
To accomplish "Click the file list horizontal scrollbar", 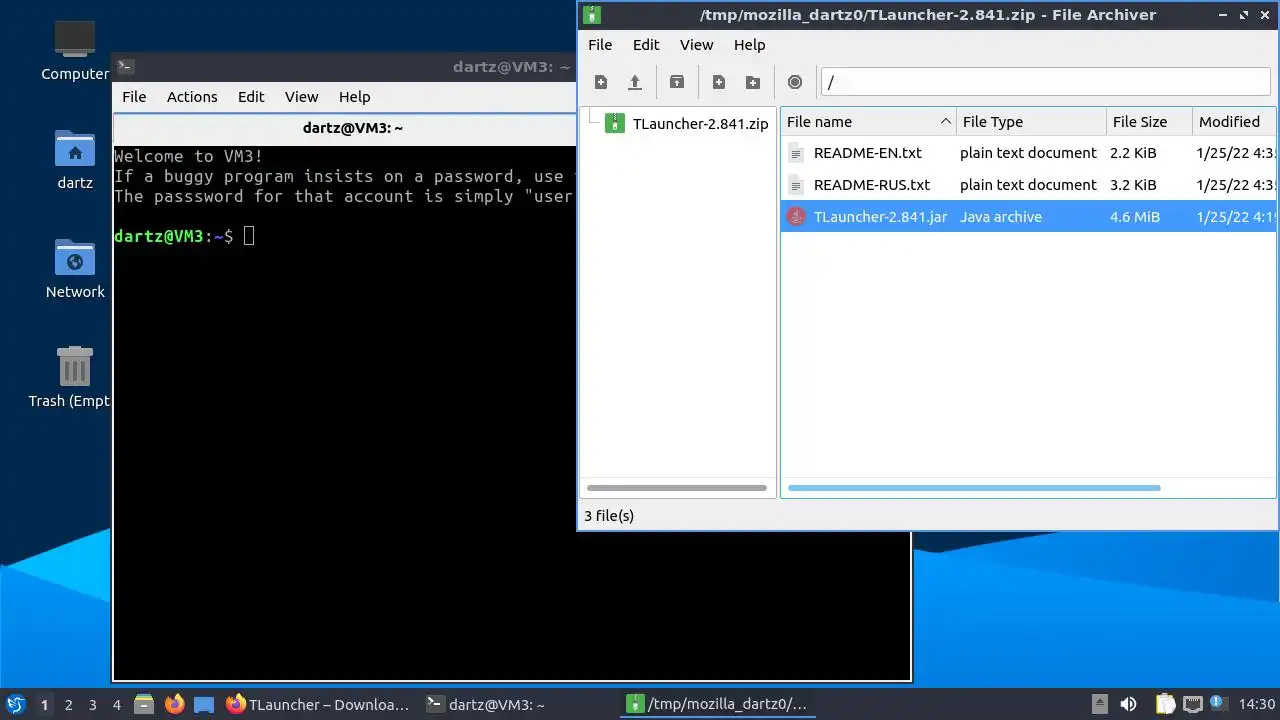I will [x=974, y=488].
